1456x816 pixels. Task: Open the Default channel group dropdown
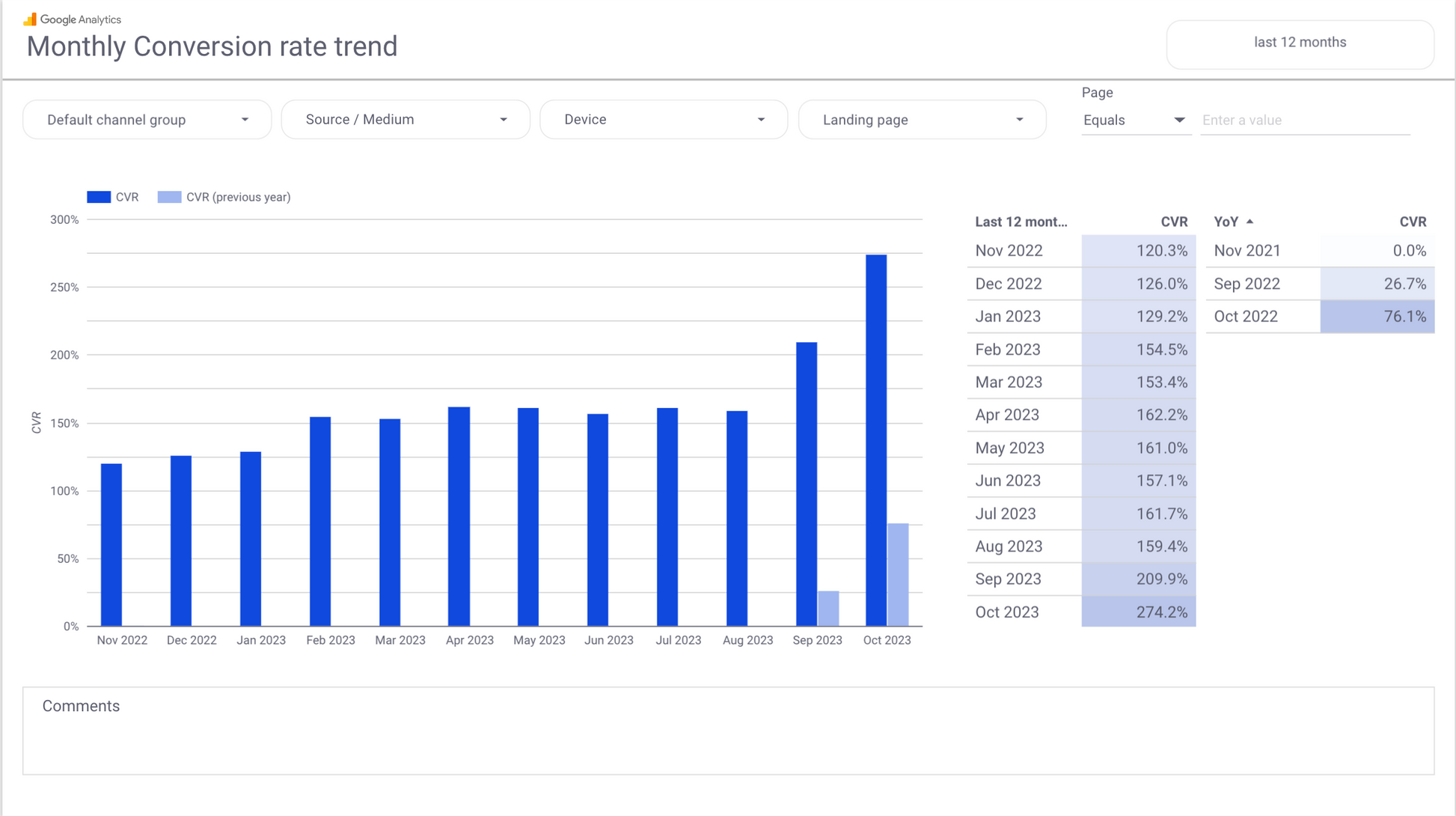[147, 120]
